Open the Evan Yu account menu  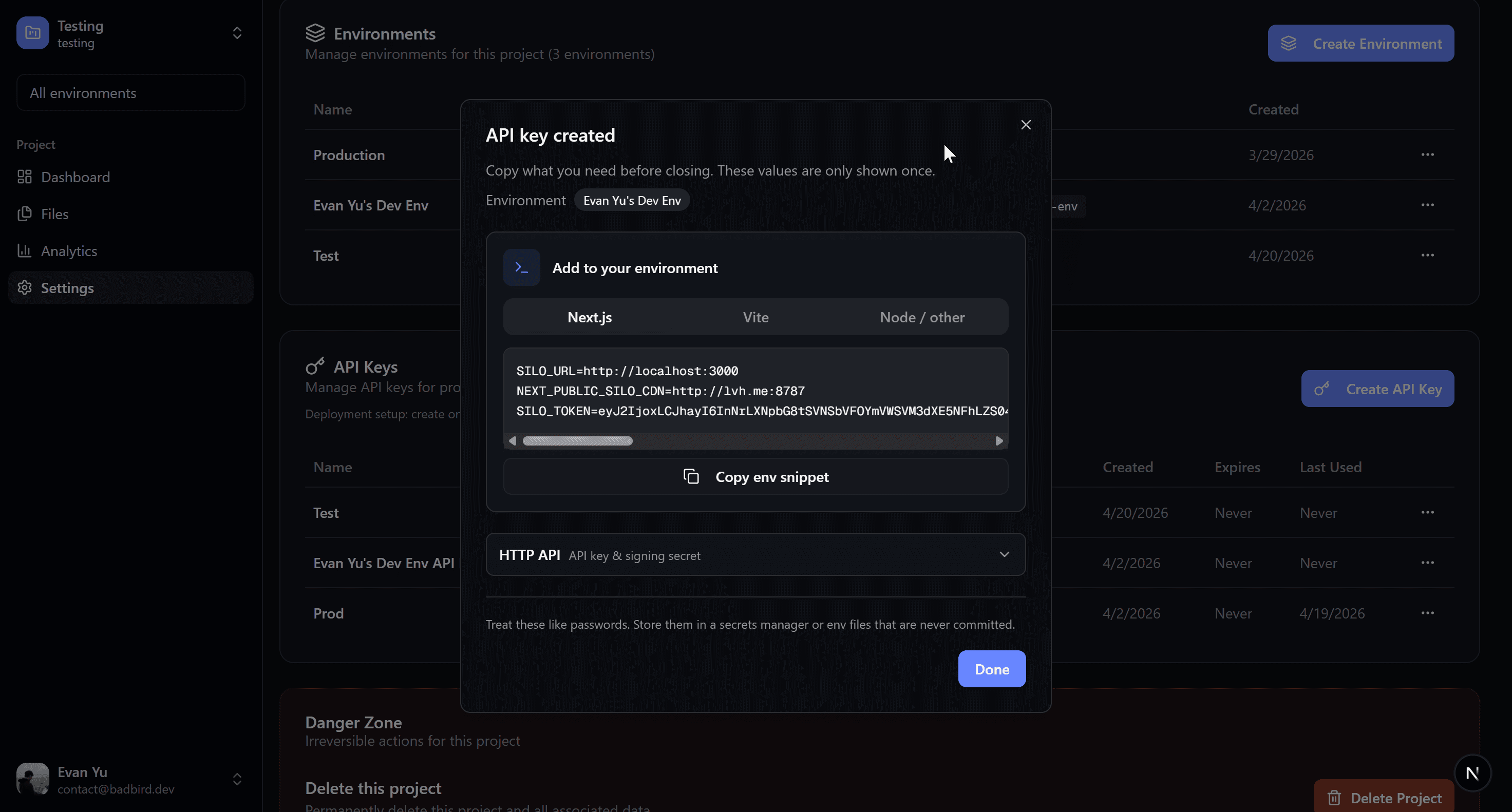(x=130, y=779)
